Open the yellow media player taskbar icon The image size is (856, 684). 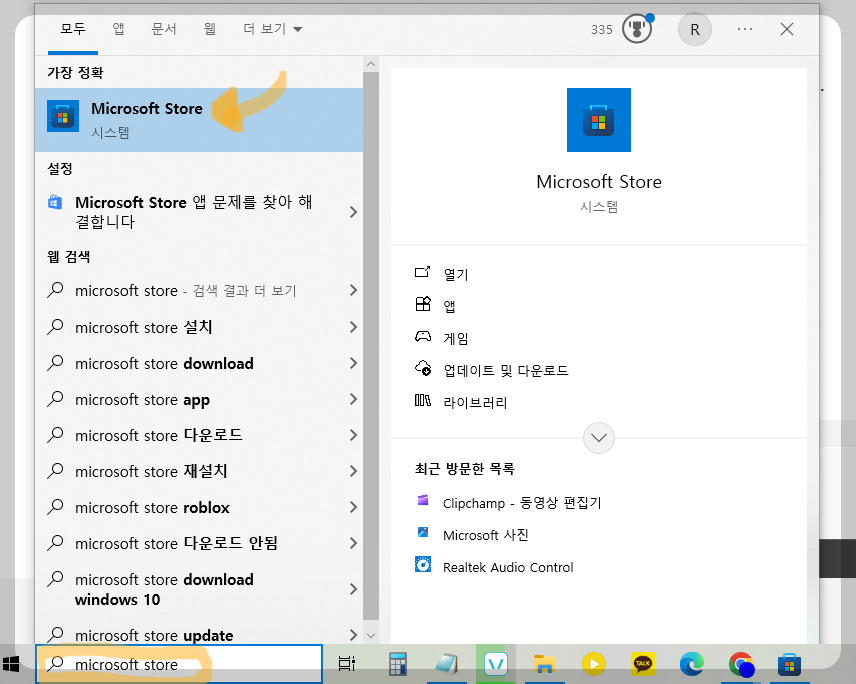coord(593,664)
